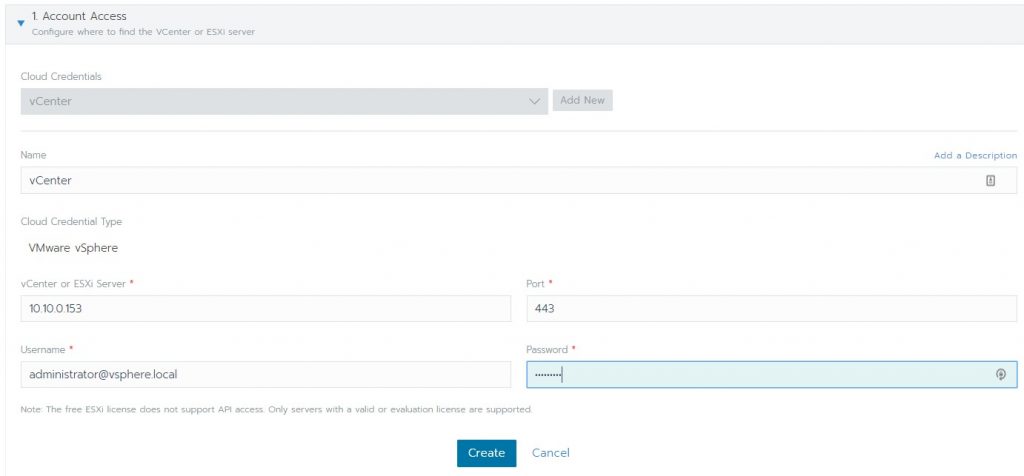This screenshot has height=476, width=1024.
Task: Click into the Port field showing 443
Action: click(772, 308)
